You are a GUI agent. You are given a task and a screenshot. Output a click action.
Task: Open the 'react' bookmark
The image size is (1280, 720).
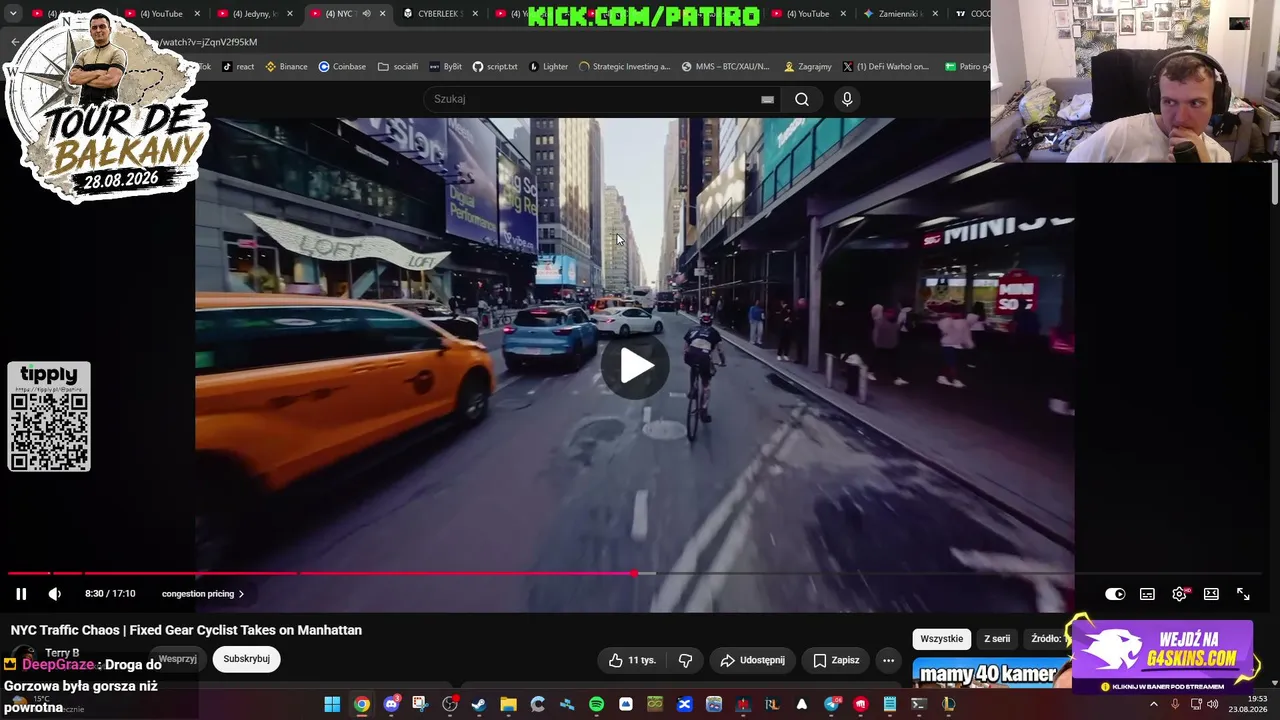coord(238,67)
